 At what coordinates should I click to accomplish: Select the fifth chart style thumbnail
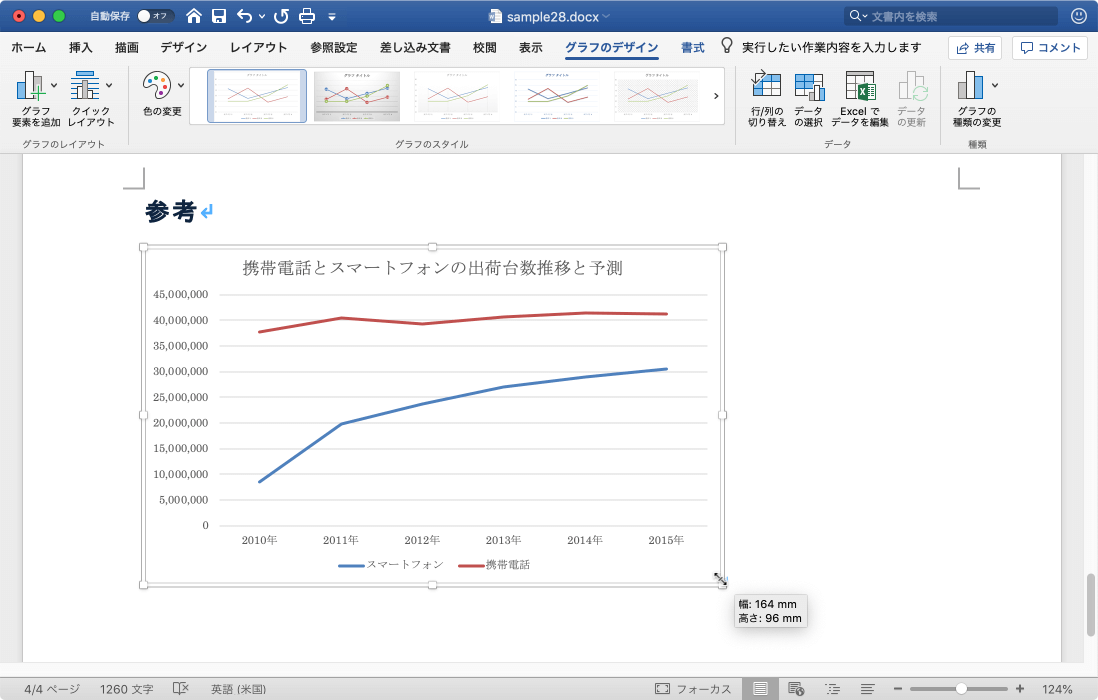[657, 96]
